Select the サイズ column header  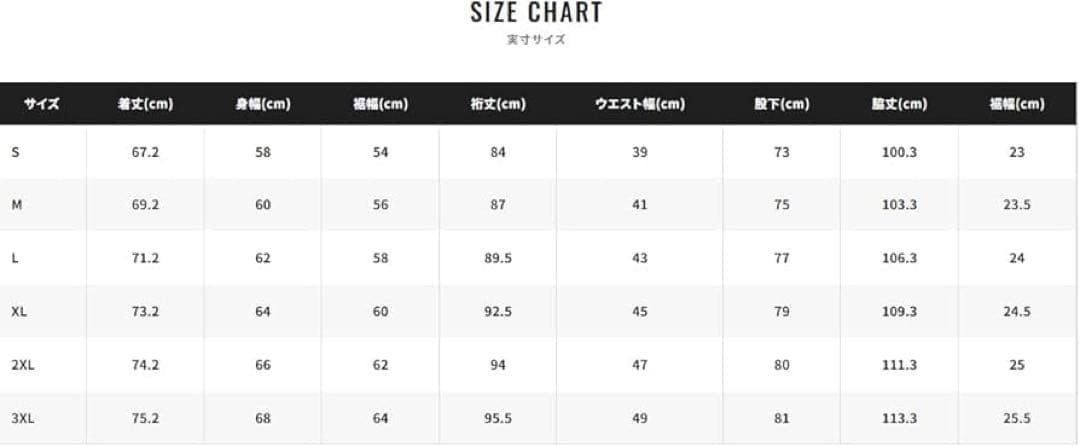(x=42, y=104)
